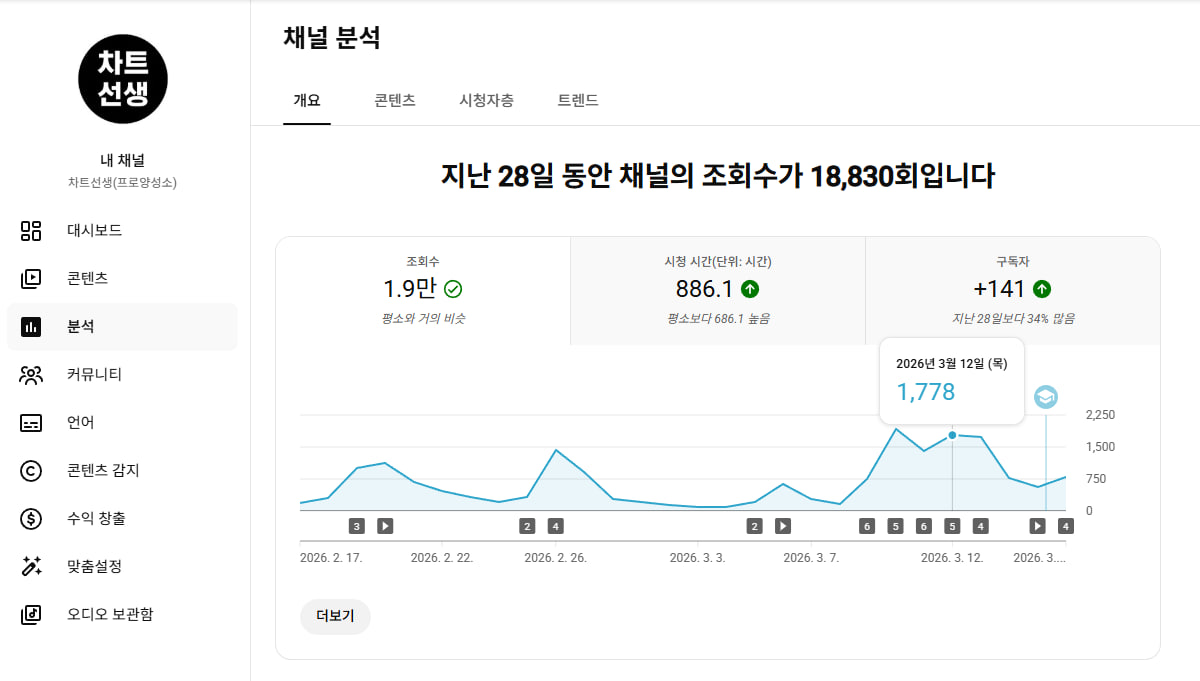
Task: Open the 대시보드 icon in the sidebar
Action: point(31,231)
